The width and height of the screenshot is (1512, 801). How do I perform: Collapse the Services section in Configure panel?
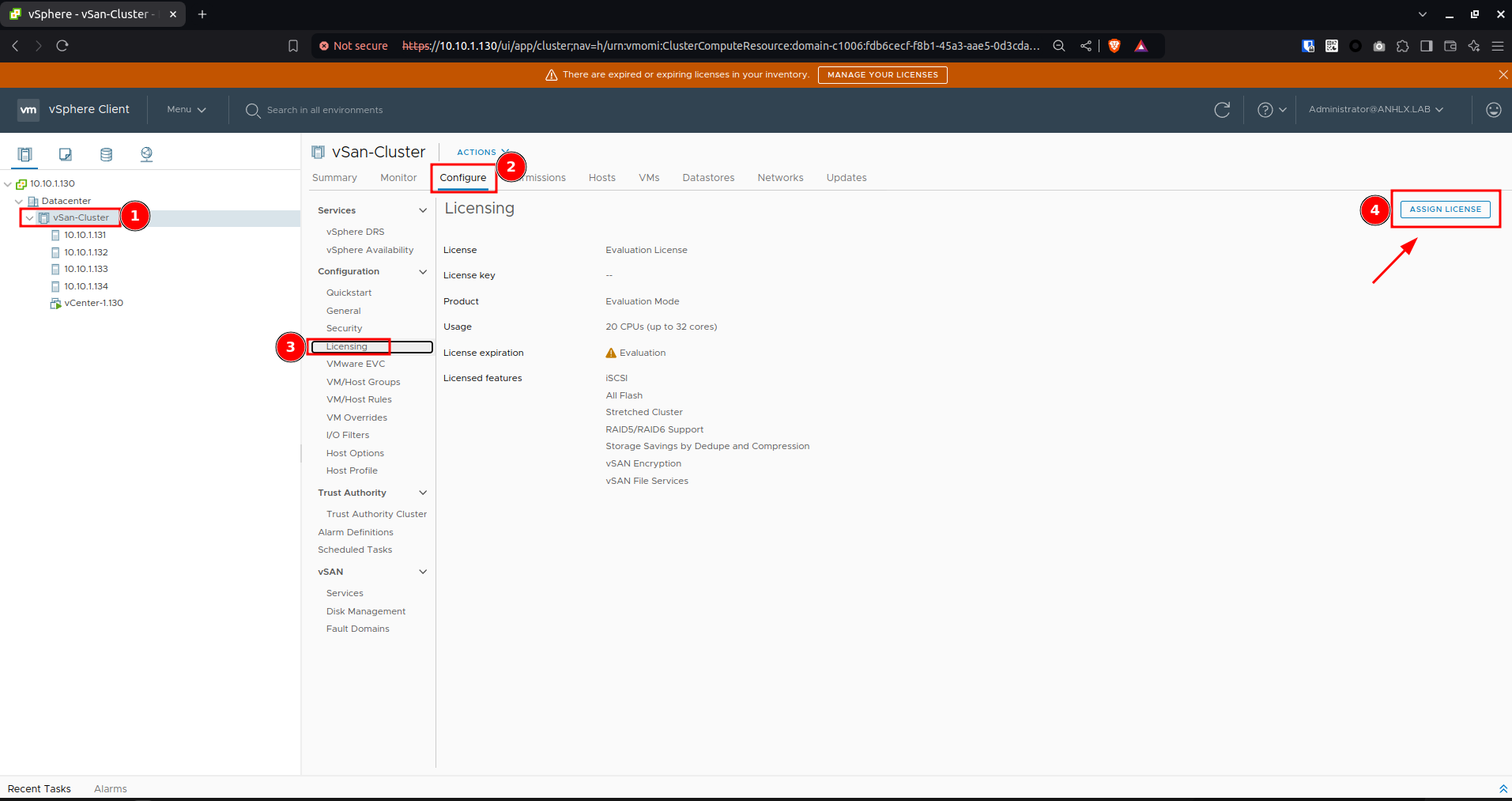[x=423, y=210]
